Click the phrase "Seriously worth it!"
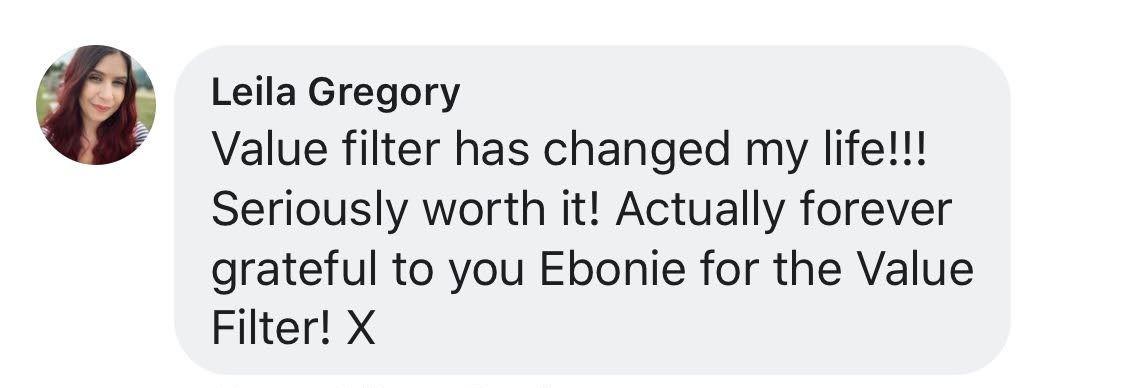The width and height of the screenshot is (1125, 388). pyautogui.click(x=408, y=210)
